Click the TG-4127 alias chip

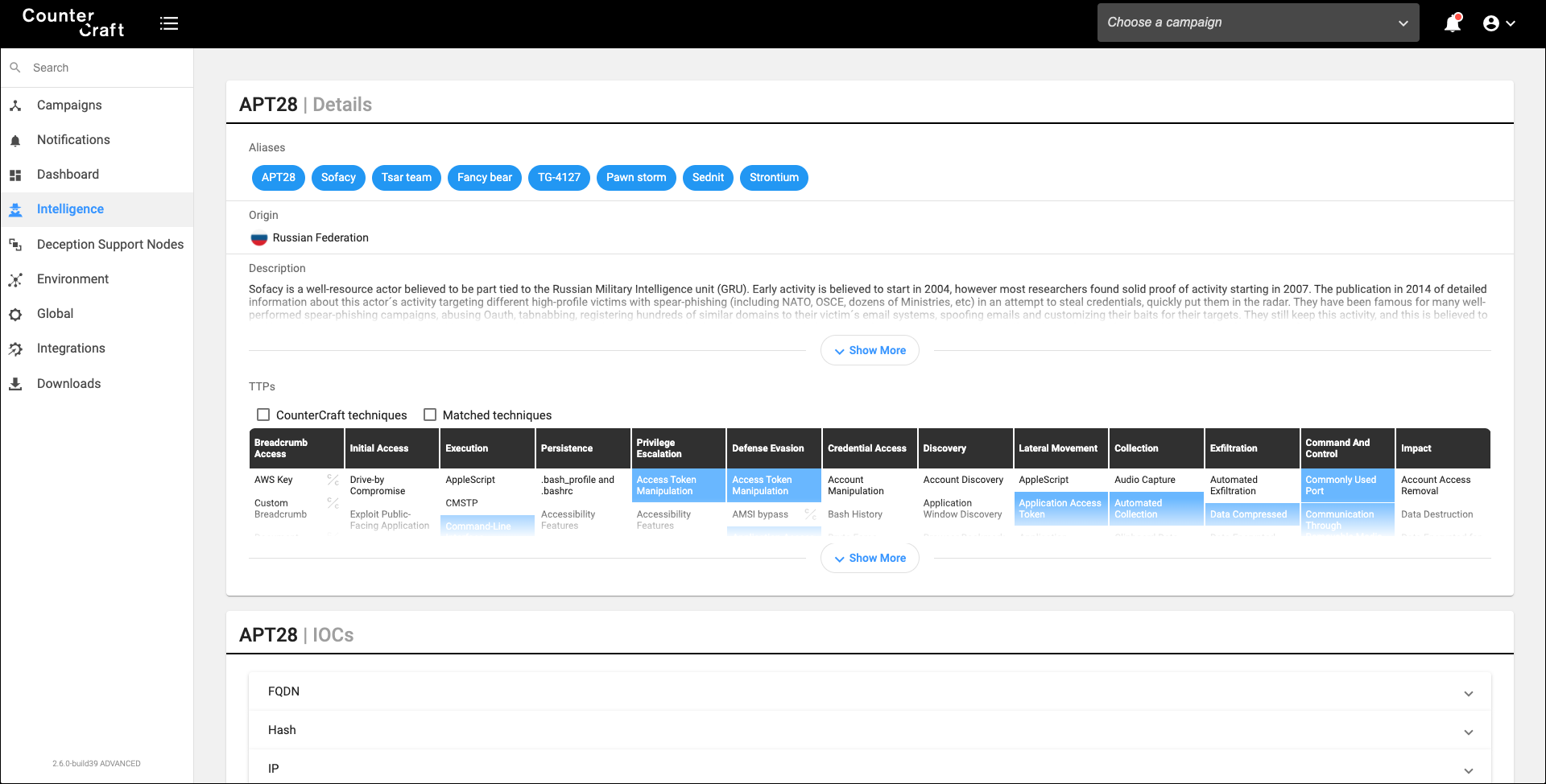[559, 178]
